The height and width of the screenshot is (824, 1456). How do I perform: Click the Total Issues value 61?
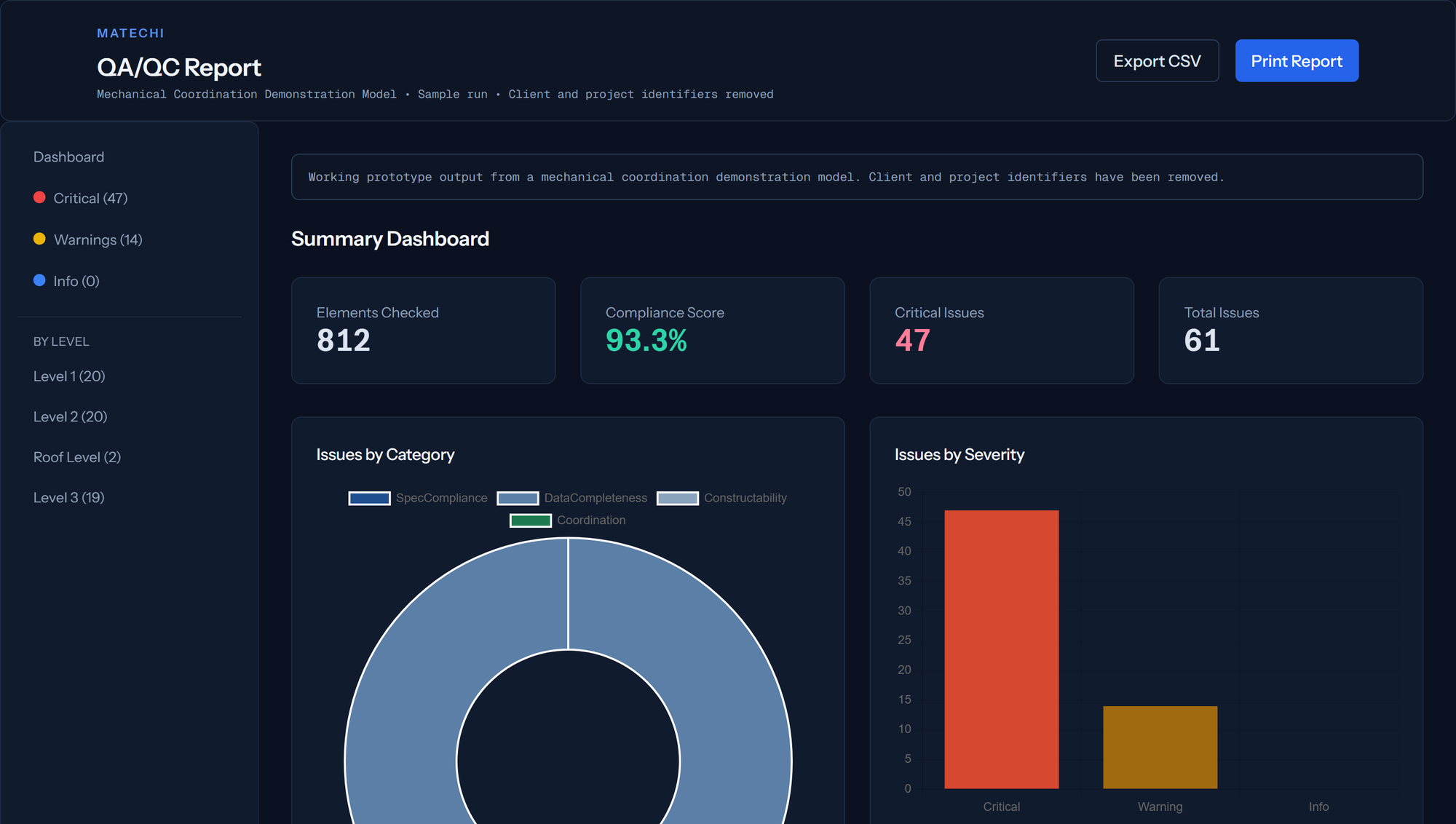(1202, 341)
